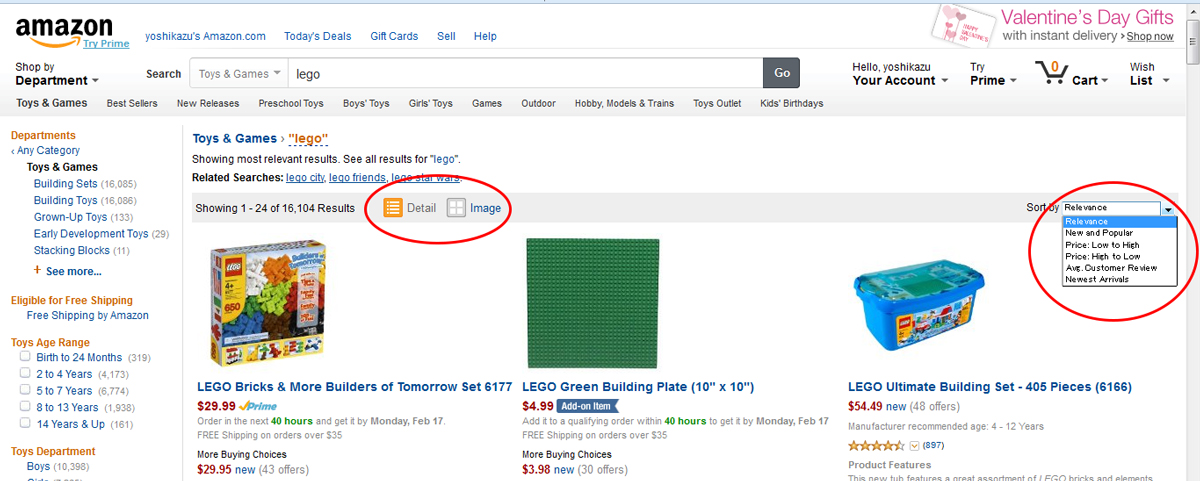Open the LEGO Green Building Plate thumbnail
This screenshot has height=481, width=1200.
593,303
